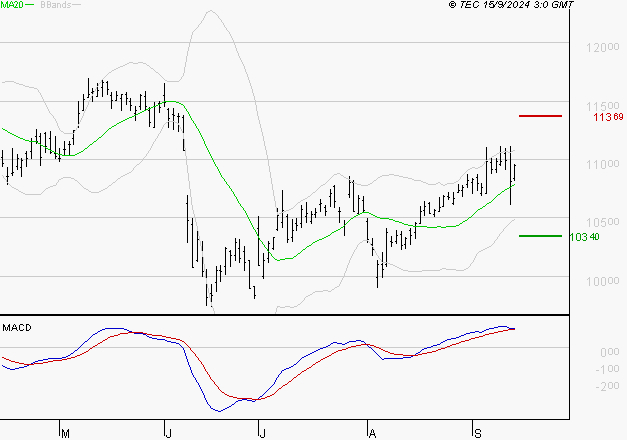The image size is (627, 440).
Task: Click the red resistance level line
Action: (x=540, y=116)
